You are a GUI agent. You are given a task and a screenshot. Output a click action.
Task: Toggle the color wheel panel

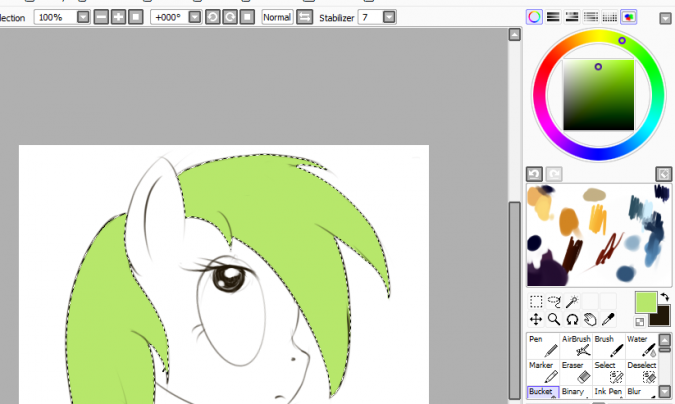click(x=535, y=17)
